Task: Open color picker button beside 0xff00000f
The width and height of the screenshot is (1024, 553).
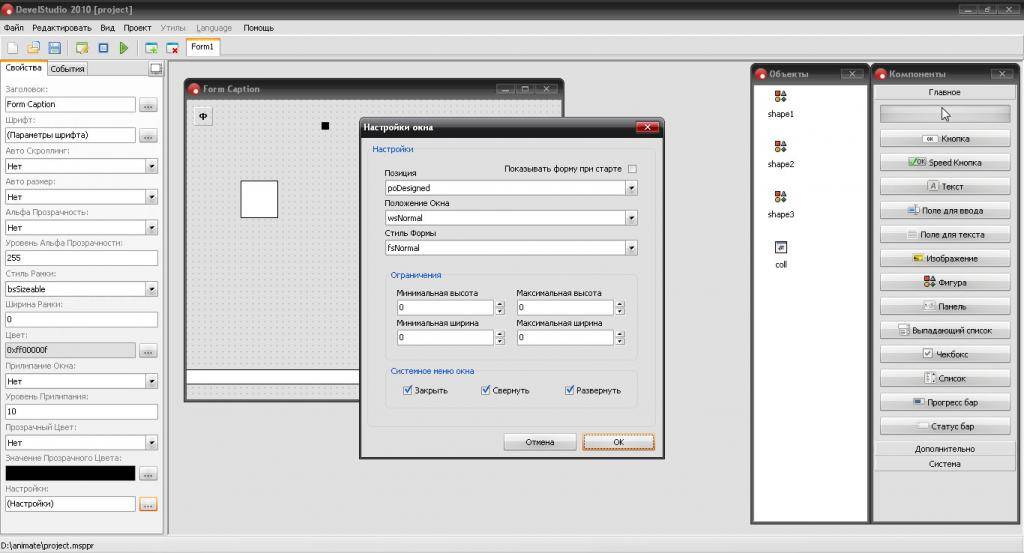Action: 148,351
